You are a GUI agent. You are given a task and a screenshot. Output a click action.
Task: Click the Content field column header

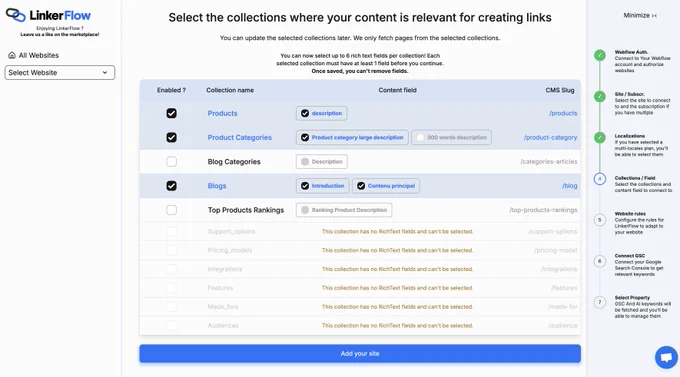tap(397, 90)
